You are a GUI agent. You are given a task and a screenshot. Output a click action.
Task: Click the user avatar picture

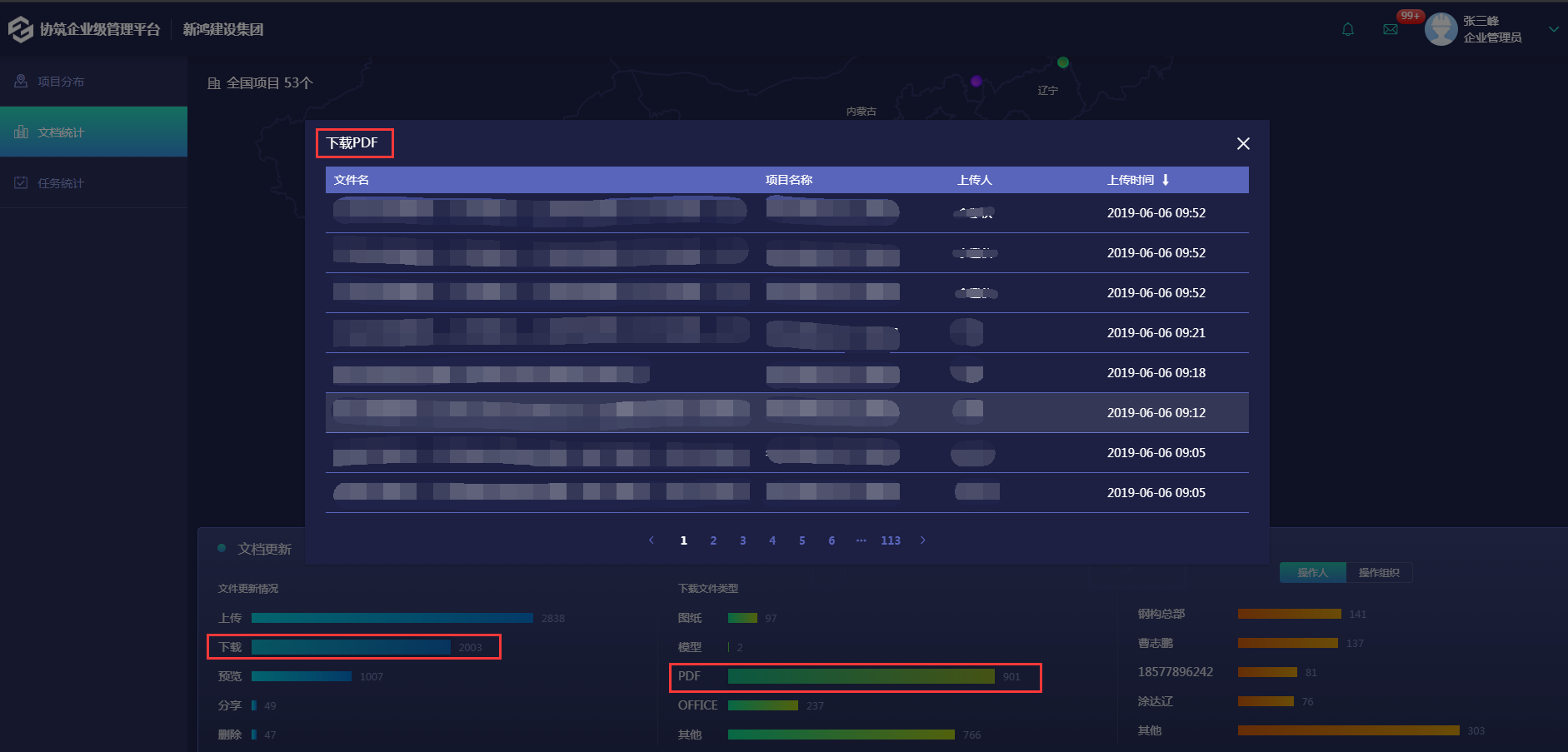click(x=1441, y=30)
